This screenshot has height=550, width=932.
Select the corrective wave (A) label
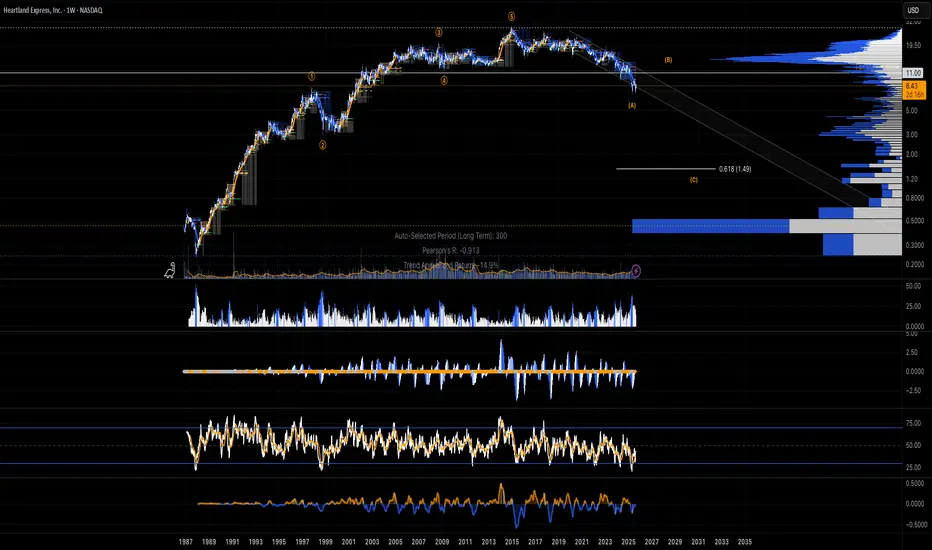[x=632, y=105]
